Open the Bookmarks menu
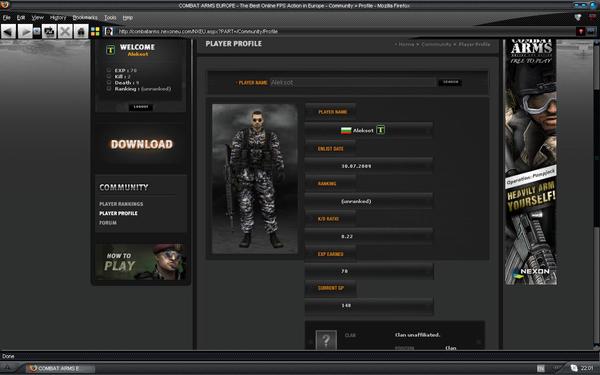Screen dimensions: 600x375 pyautogui.click(x=85, y=18)
